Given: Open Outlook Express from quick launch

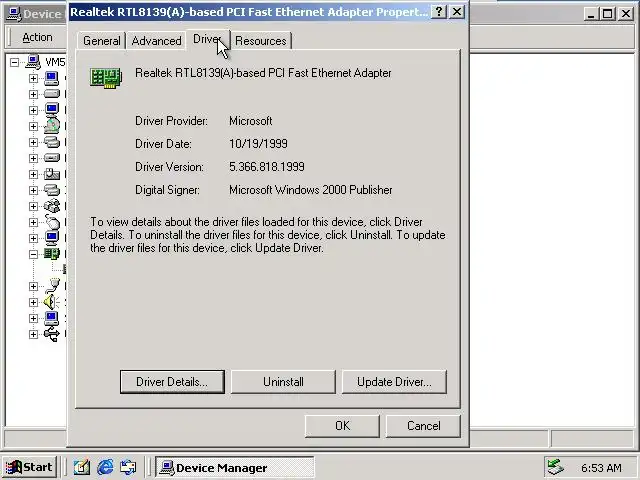Looking at the screenshot, I should [x=128, y=467].
